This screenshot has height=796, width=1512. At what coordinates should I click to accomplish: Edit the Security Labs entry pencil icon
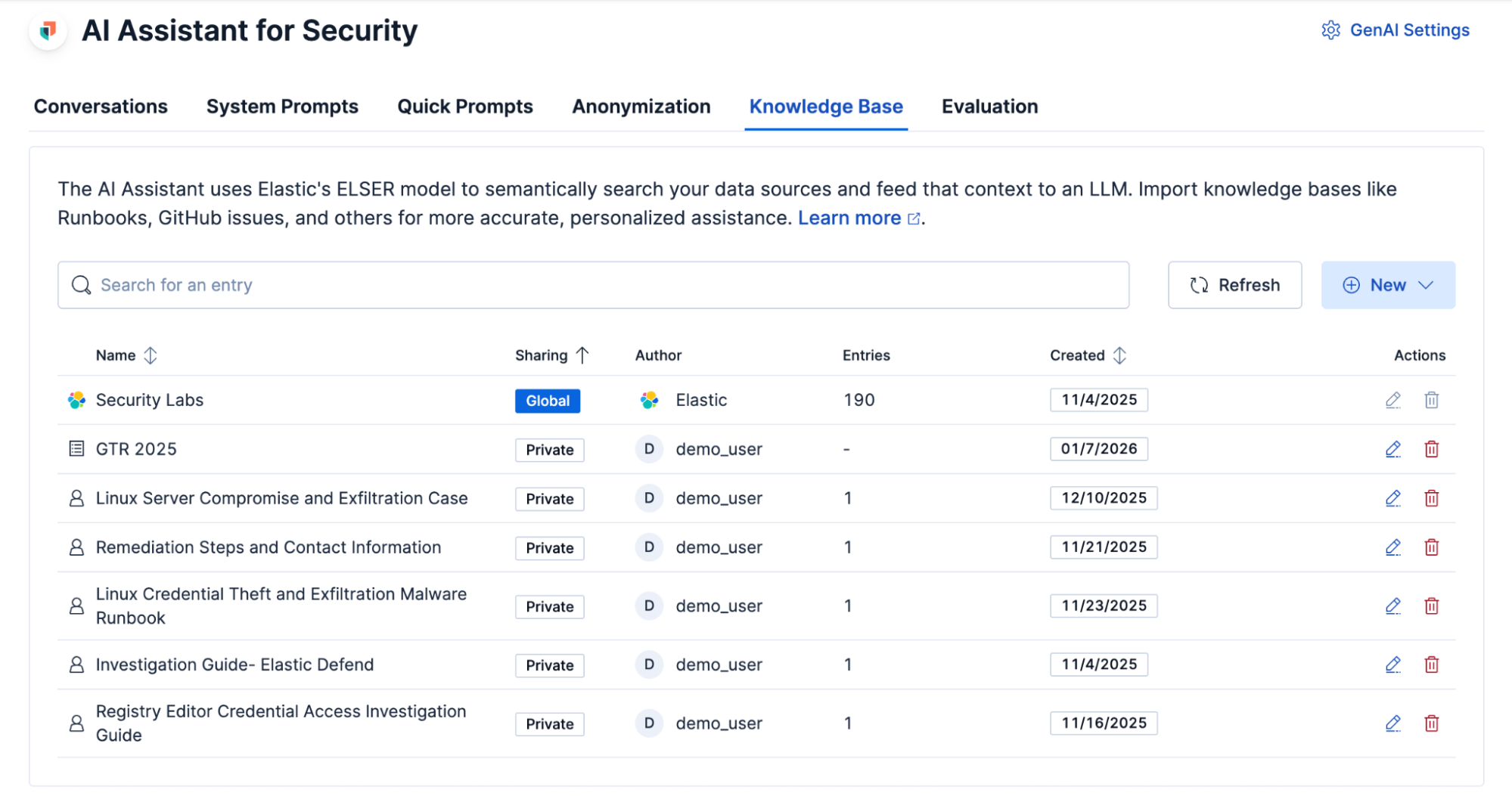click(1392, 400)
